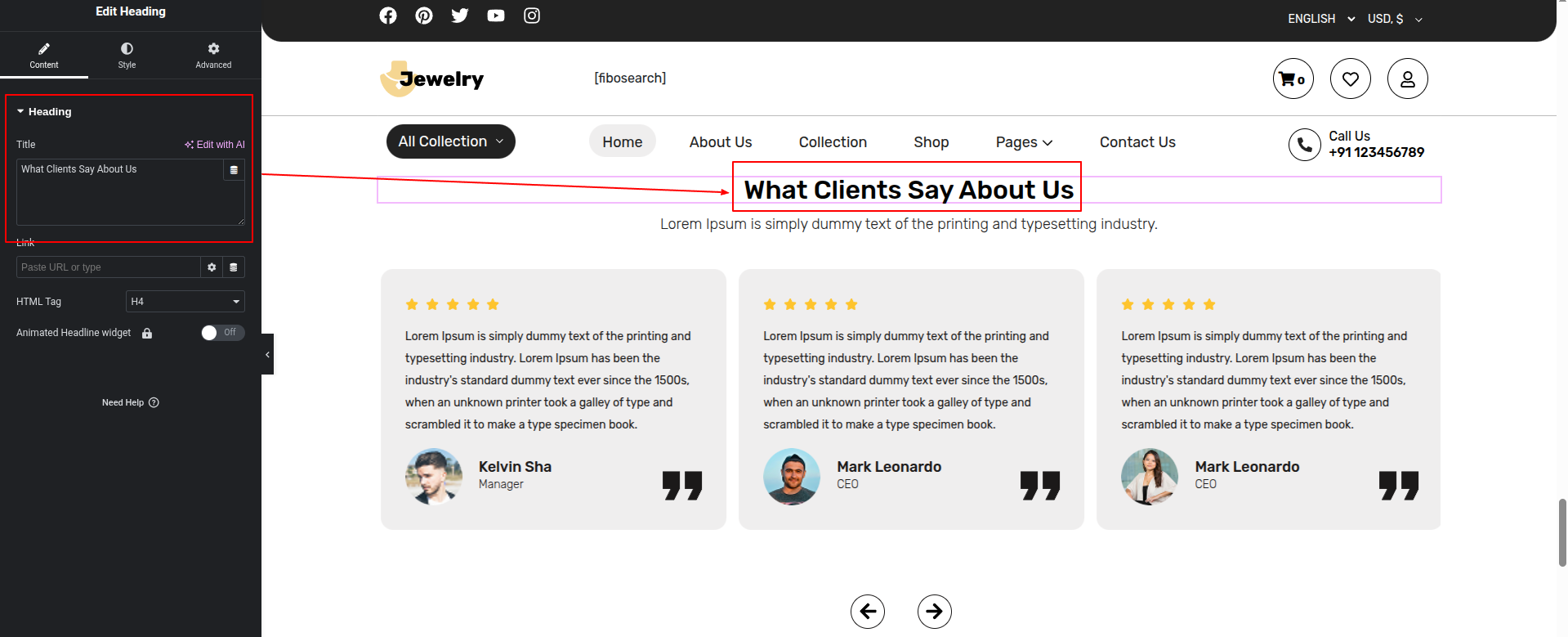1568x637 pixels.
Task: Click the Facebook icon in top bar
Action: pos(388,16)
